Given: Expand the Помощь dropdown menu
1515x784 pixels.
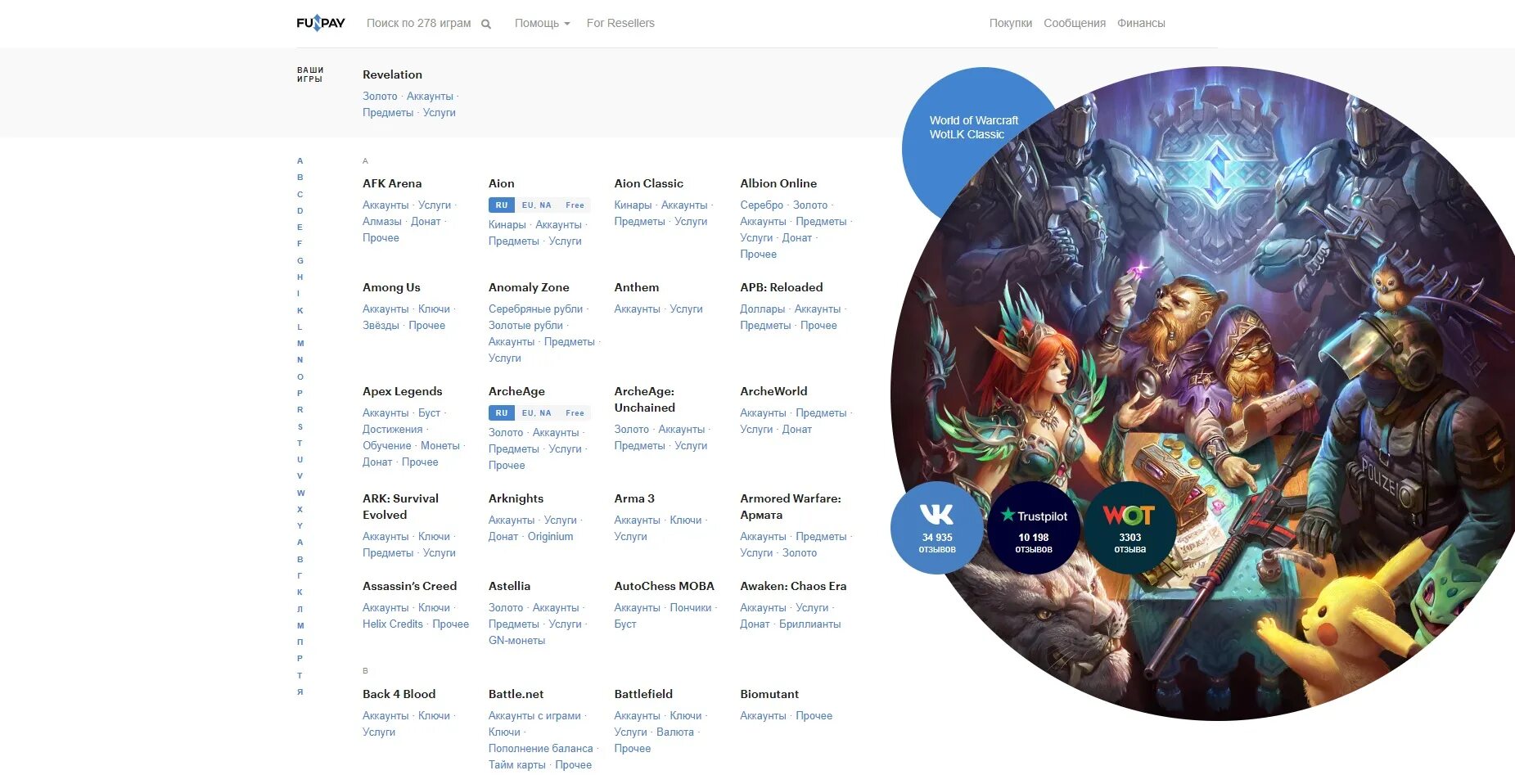Looking at the screenshot, I should coord(542,23).
